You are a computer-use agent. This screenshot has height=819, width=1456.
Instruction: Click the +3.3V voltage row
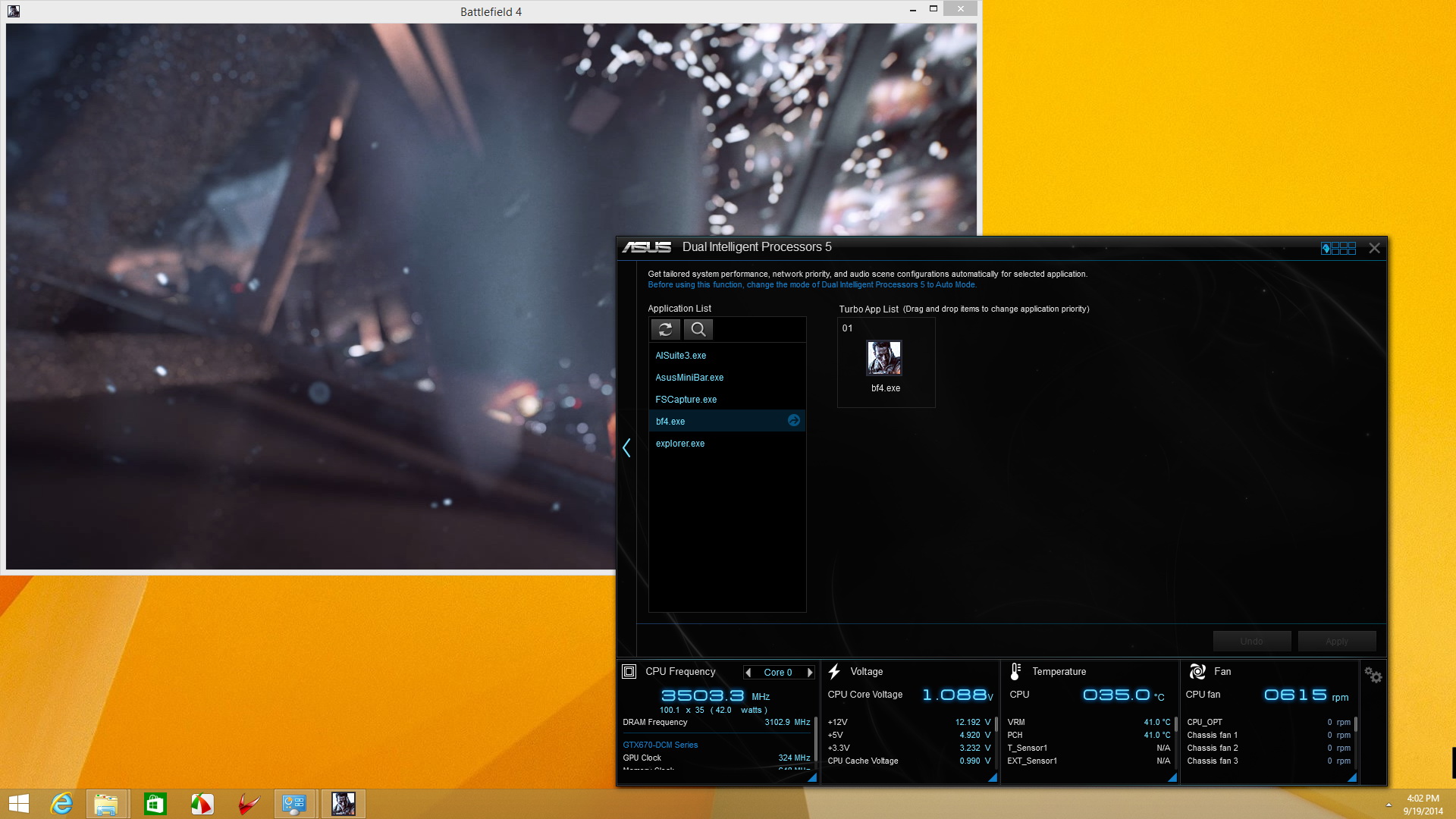coord(908,748)
